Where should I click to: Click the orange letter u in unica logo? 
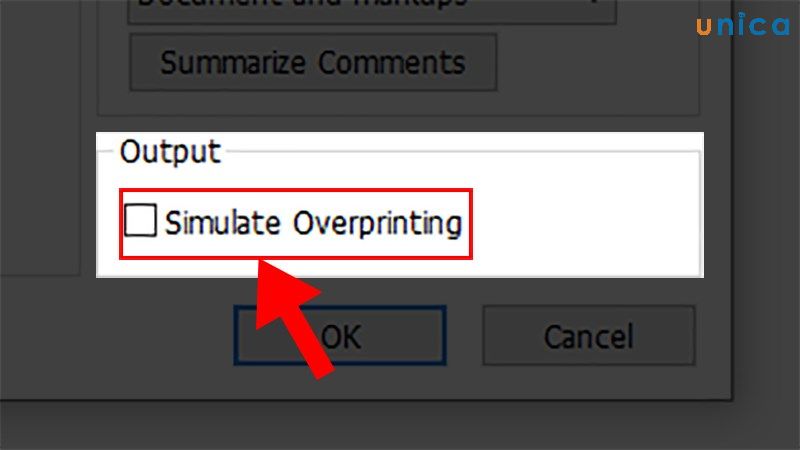pos(704,27)
